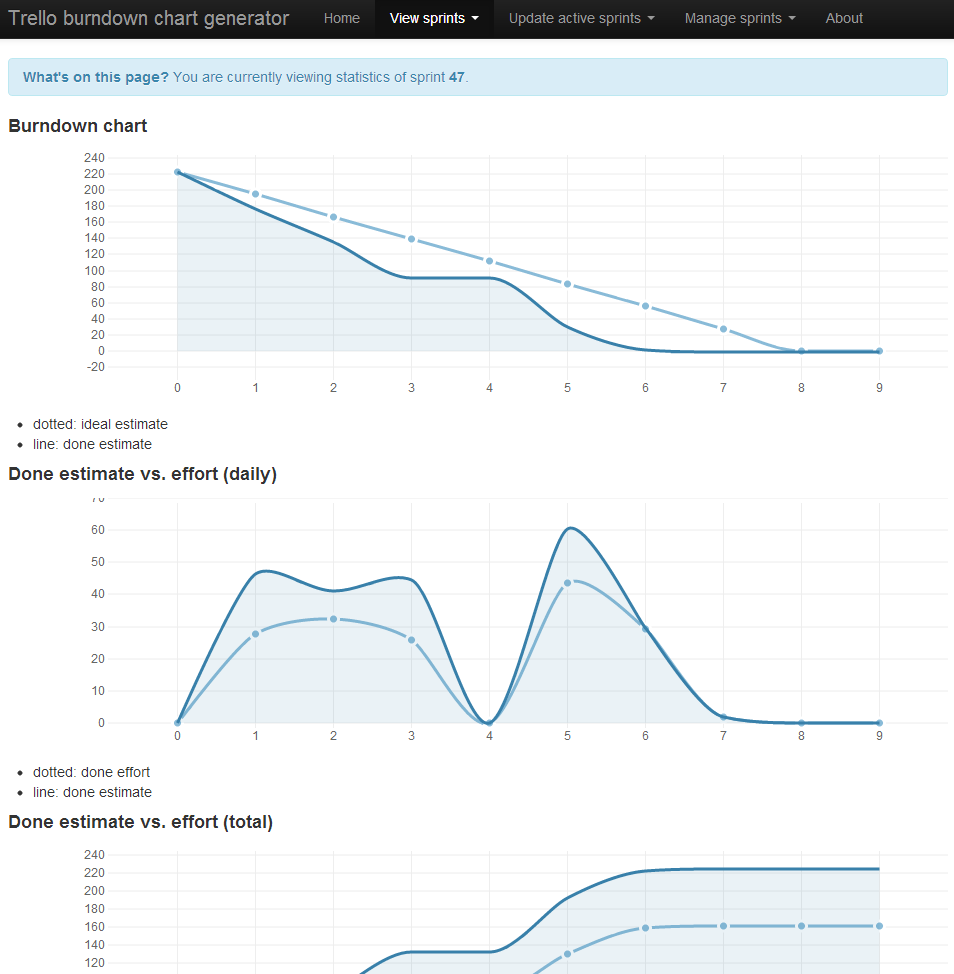Click 'dotted: done effort' legend text
Viewport: 954px width, 974px height.
(91, 772)
